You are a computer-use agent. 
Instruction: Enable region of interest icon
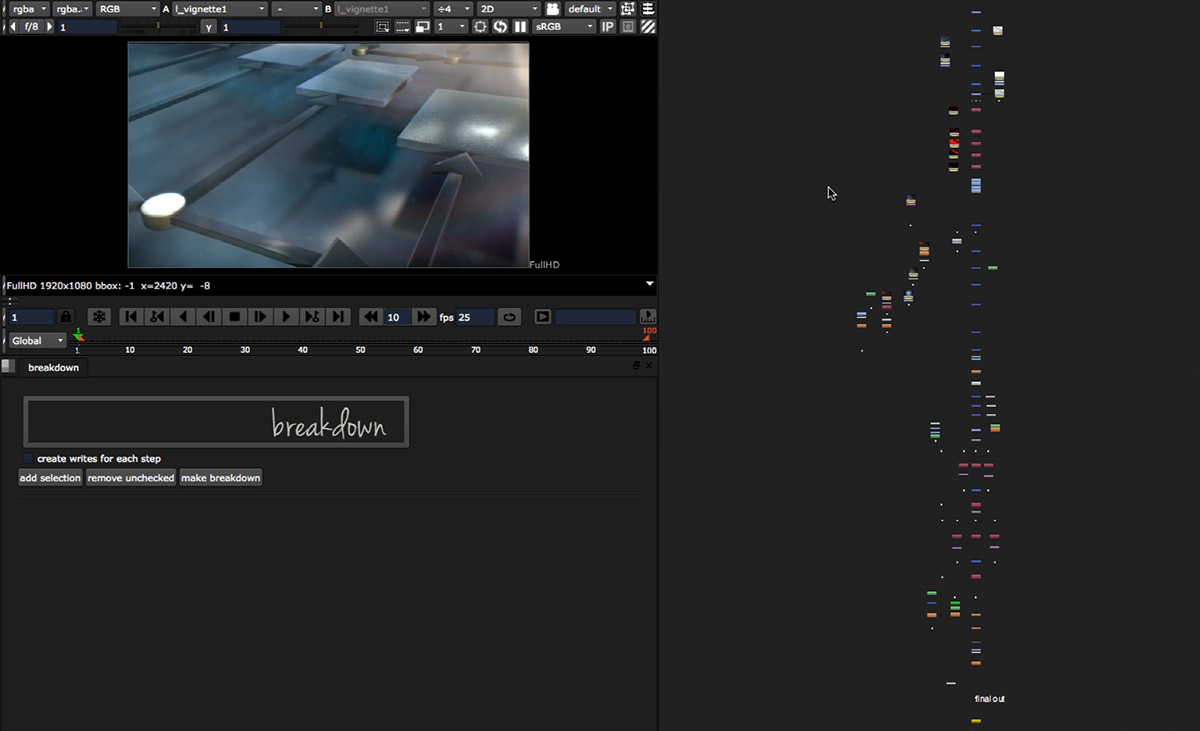tap(382, 27)
